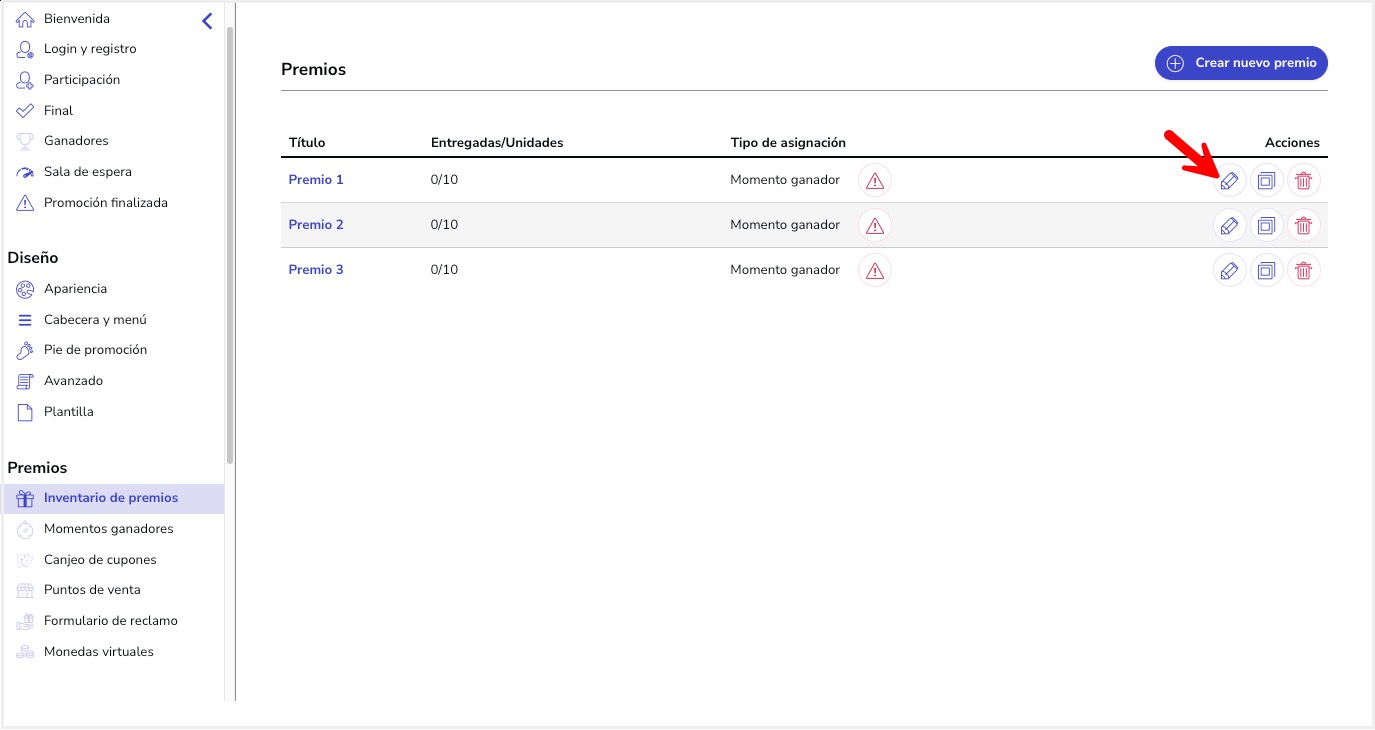Image resolution: width=1375 pixels, height=730 pixels.
Task: Delete Premio 2 with the trash icon
Action: coord(1304,226)
